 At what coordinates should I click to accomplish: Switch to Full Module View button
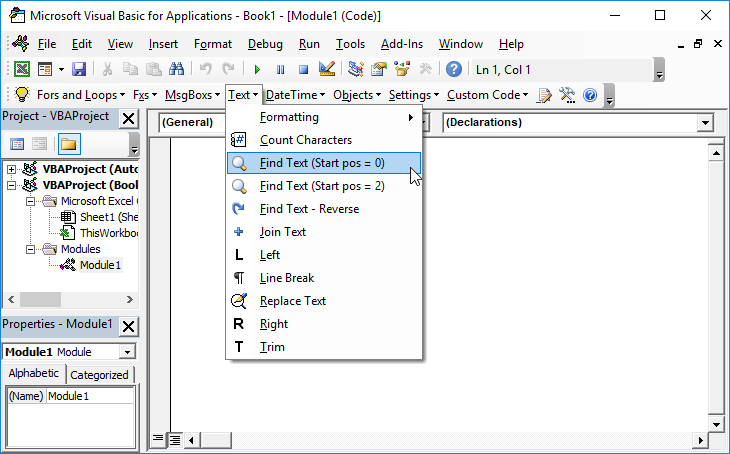click(x=174, y=439)
